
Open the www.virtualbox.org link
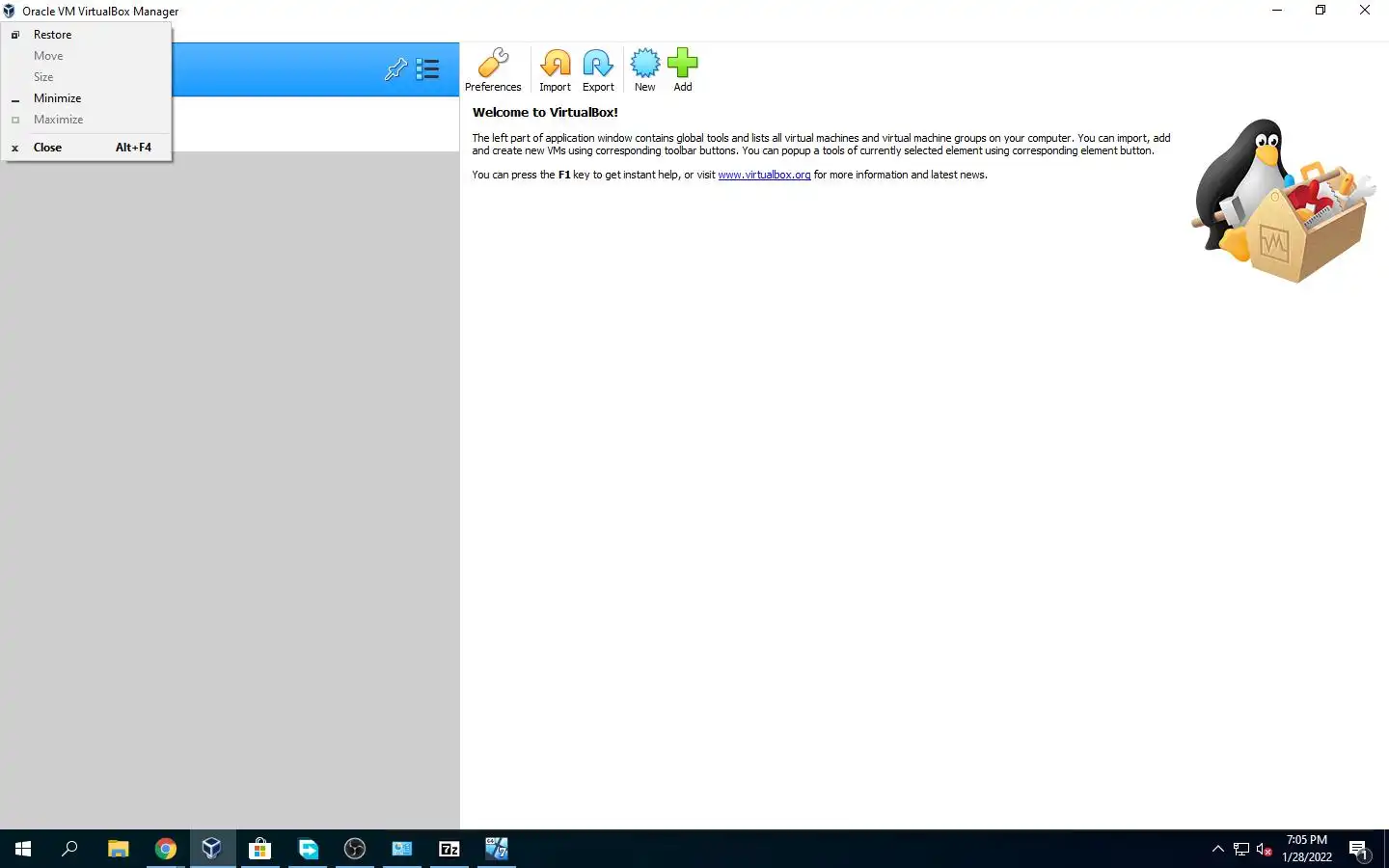pos(764,175)
